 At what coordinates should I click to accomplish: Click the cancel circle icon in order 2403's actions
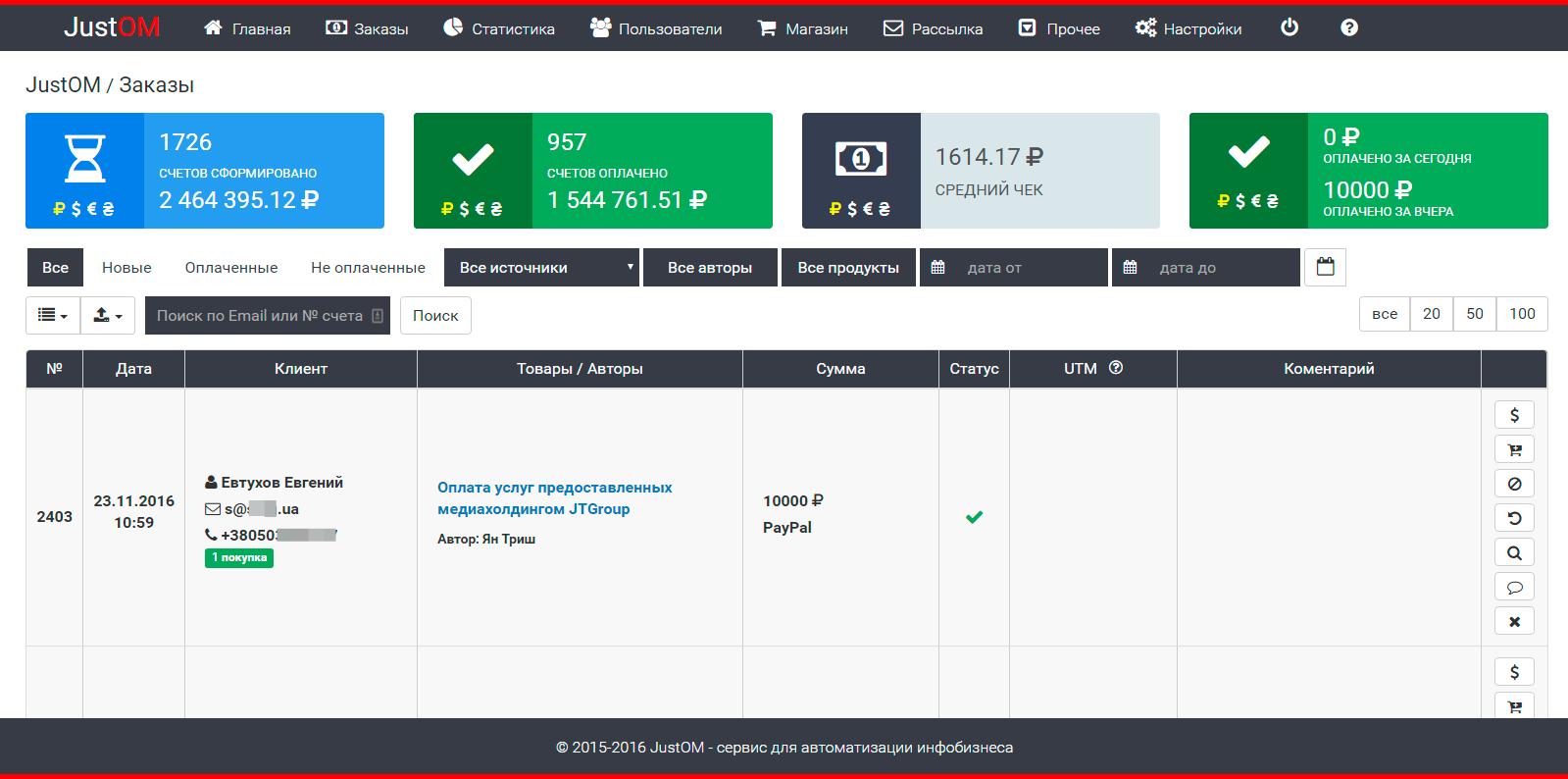tap(1514, 484)
